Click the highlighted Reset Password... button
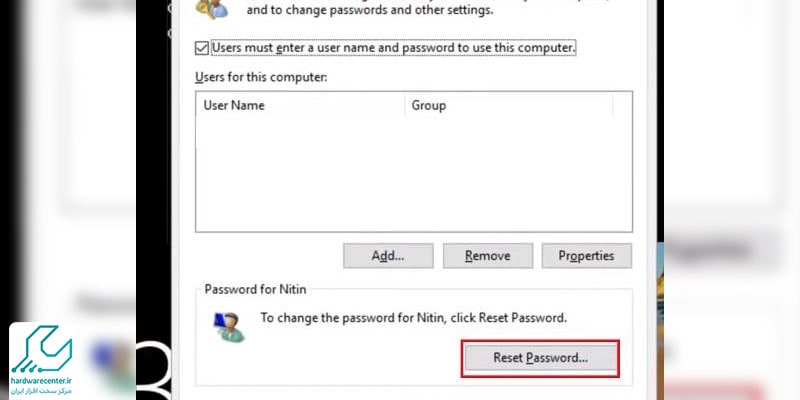Image resolution: width=800 pixels, height=400 pixels. coord(540,358)
